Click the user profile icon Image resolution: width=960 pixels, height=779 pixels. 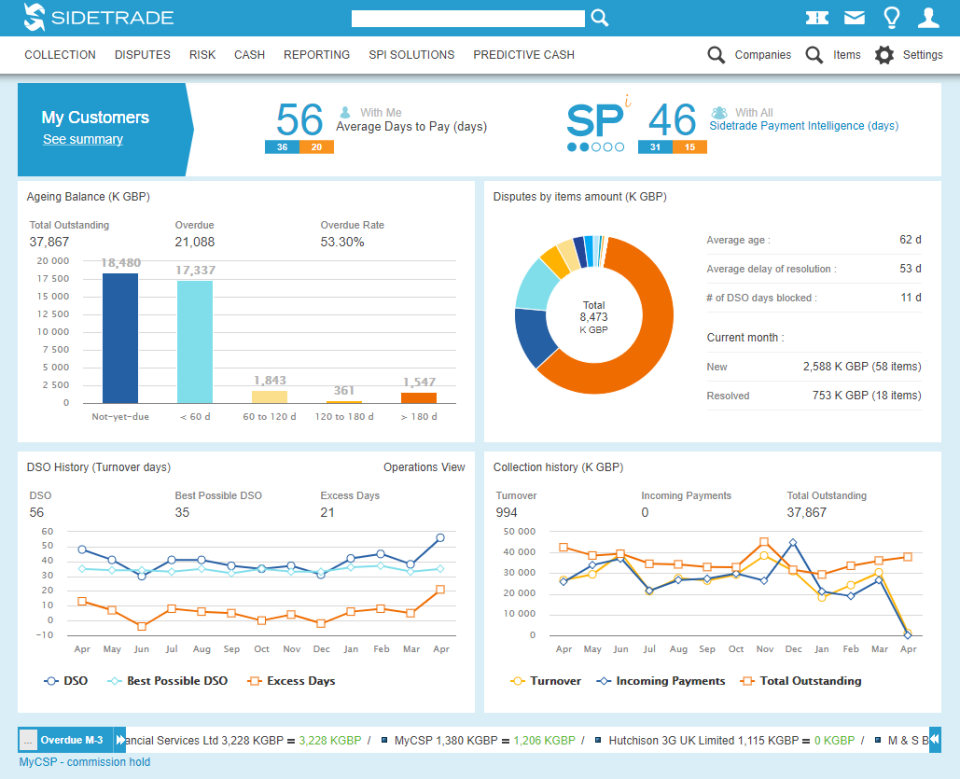(x=930, y=17)
